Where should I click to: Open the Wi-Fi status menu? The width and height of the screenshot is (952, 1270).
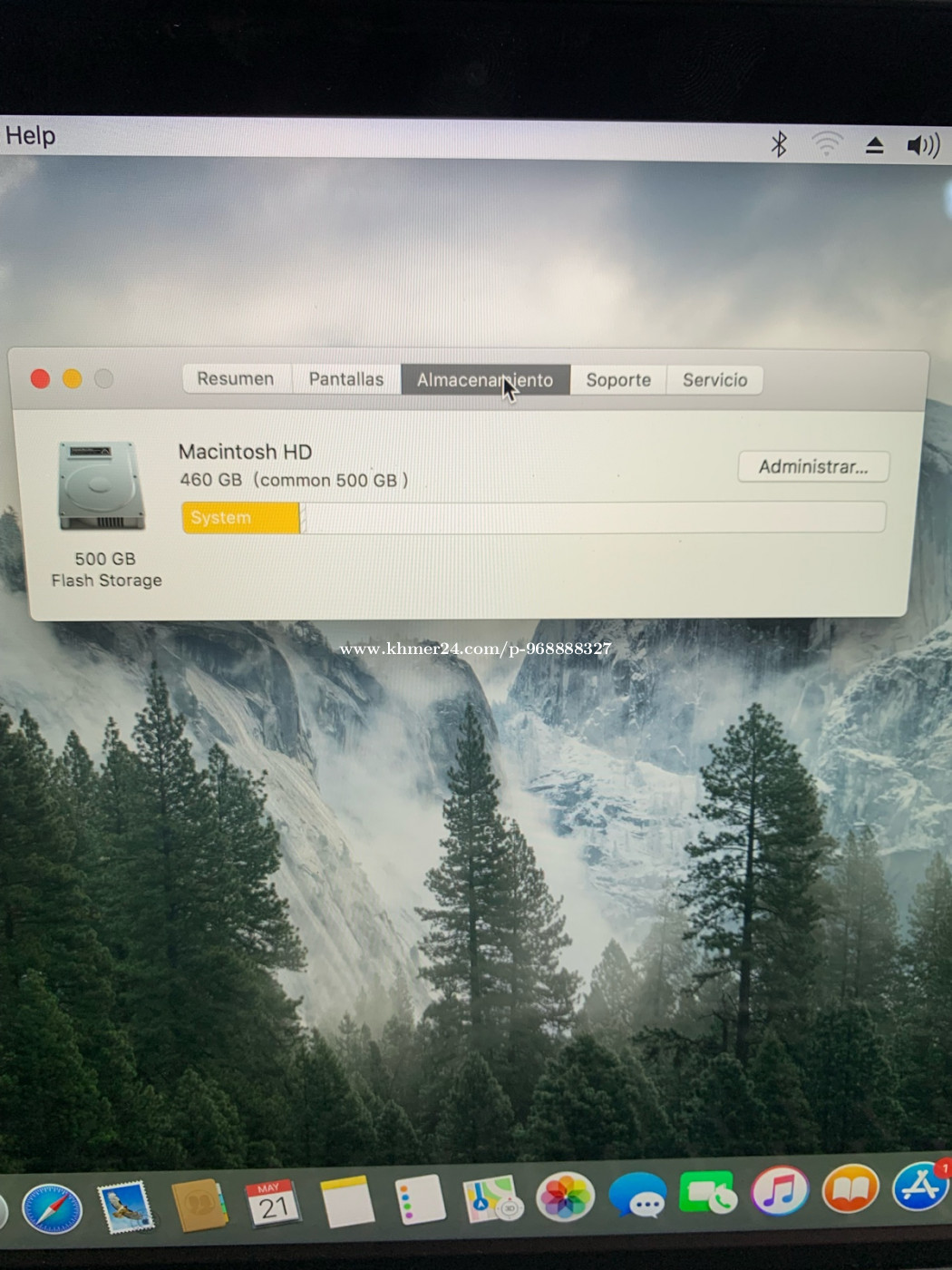click(827, 143)
